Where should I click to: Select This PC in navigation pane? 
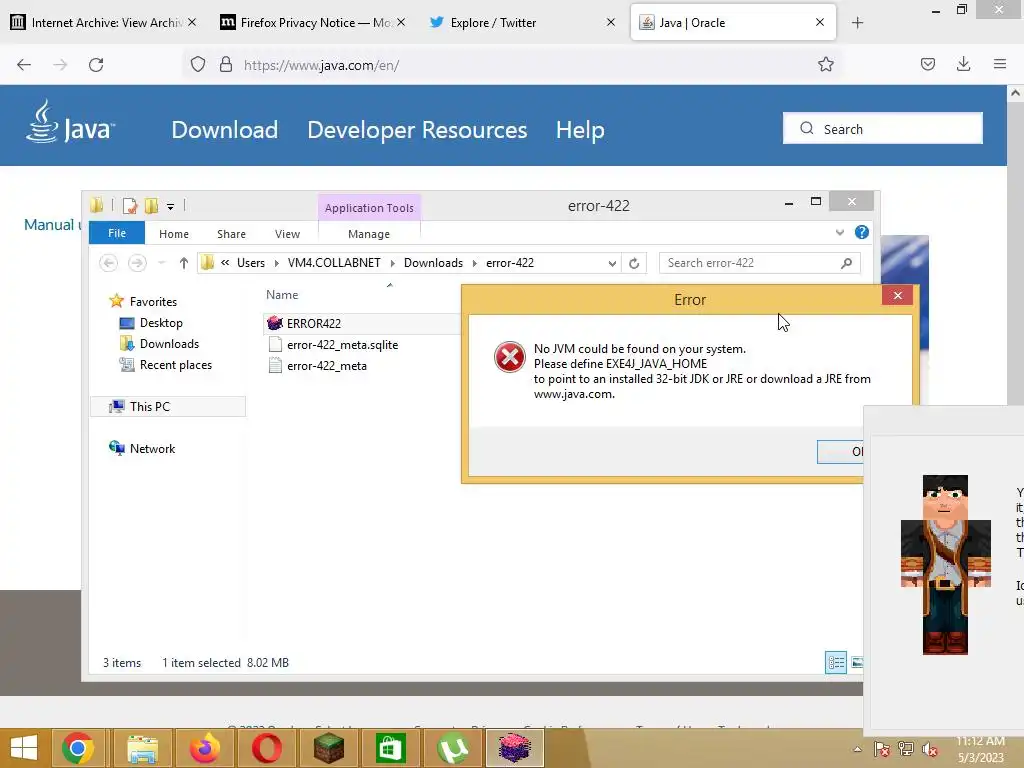[x=150, y=407]
